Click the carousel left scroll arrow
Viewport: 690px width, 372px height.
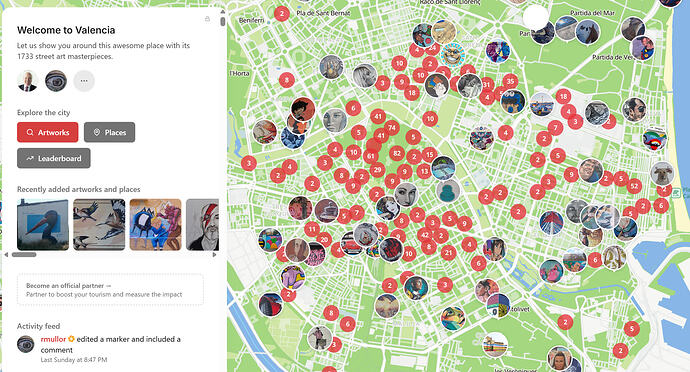click(6, 254)
